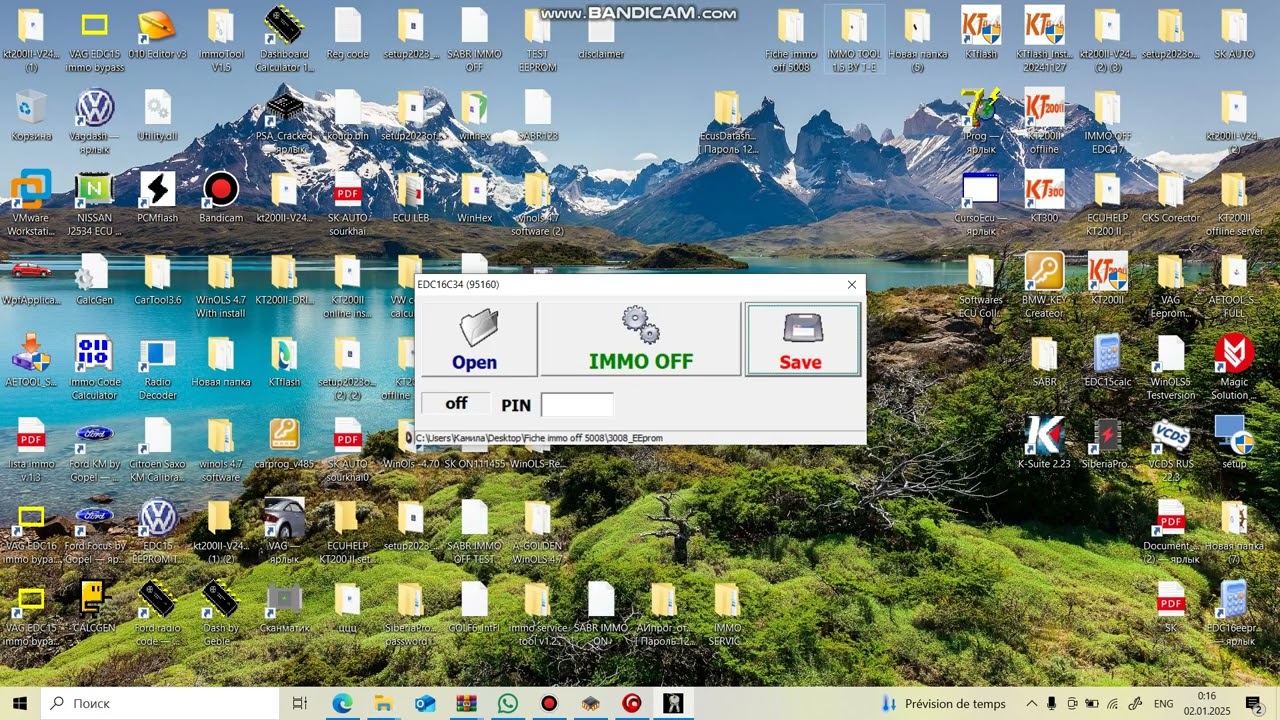The image size is (1280, 720).
Task: Select the IProg shortcut icon
Action: [x=981, y=122]
